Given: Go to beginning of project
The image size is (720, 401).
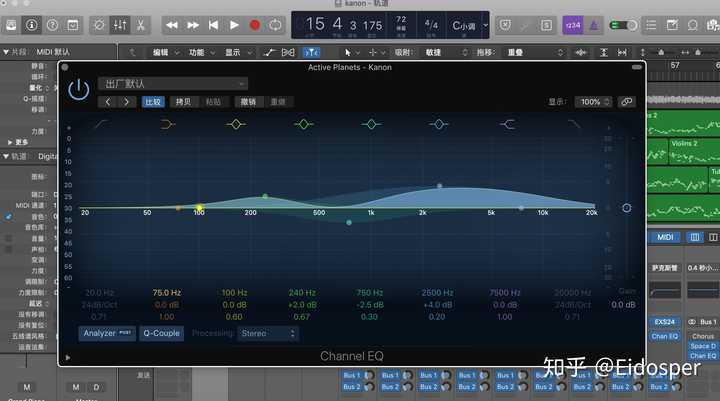Looking at the screenshot, I should 214,25.
